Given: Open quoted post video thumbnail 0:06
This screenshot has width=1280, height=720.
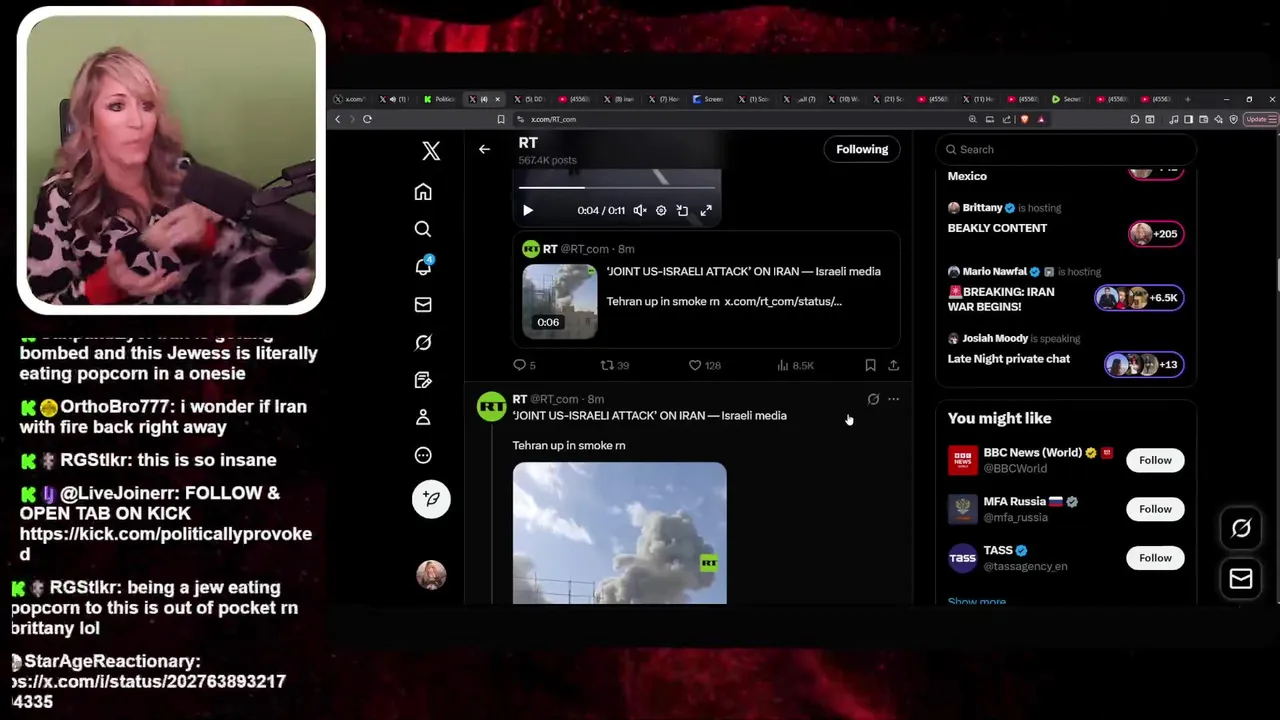Looking at the screenshot, I should (x=560, y=301).
